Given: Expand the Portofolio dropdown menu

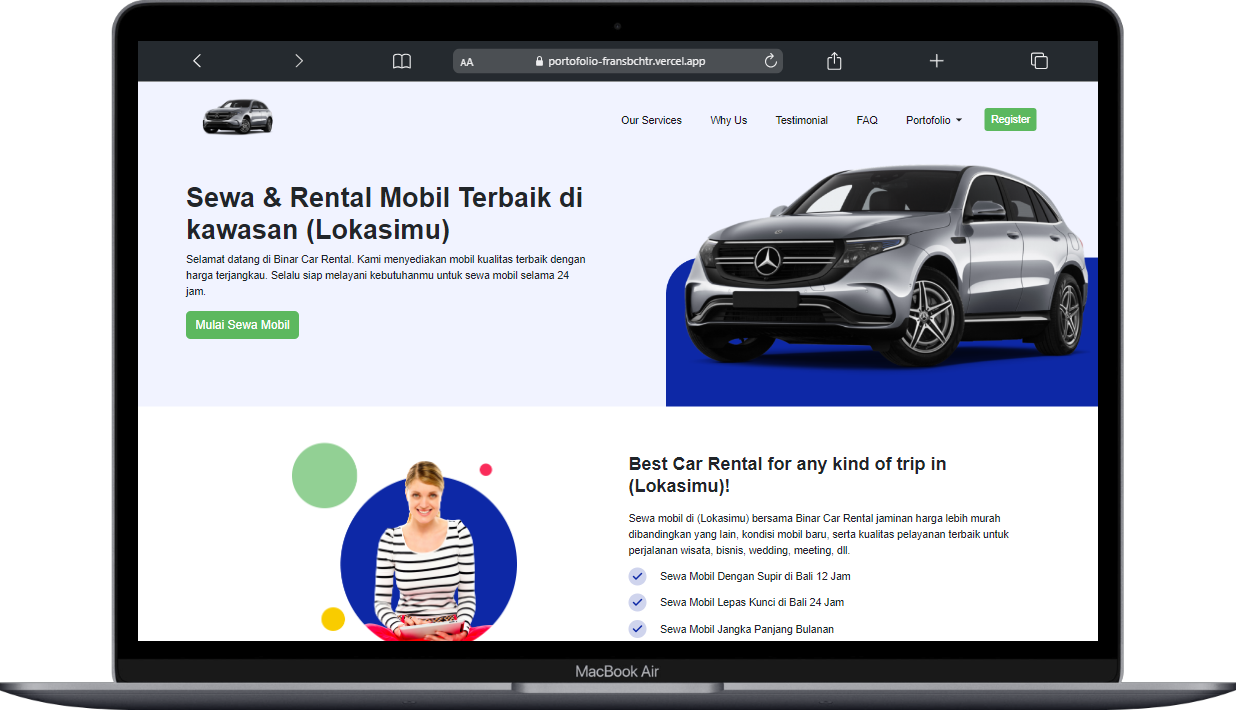Looking at the screenshot, I should point(934,120).
